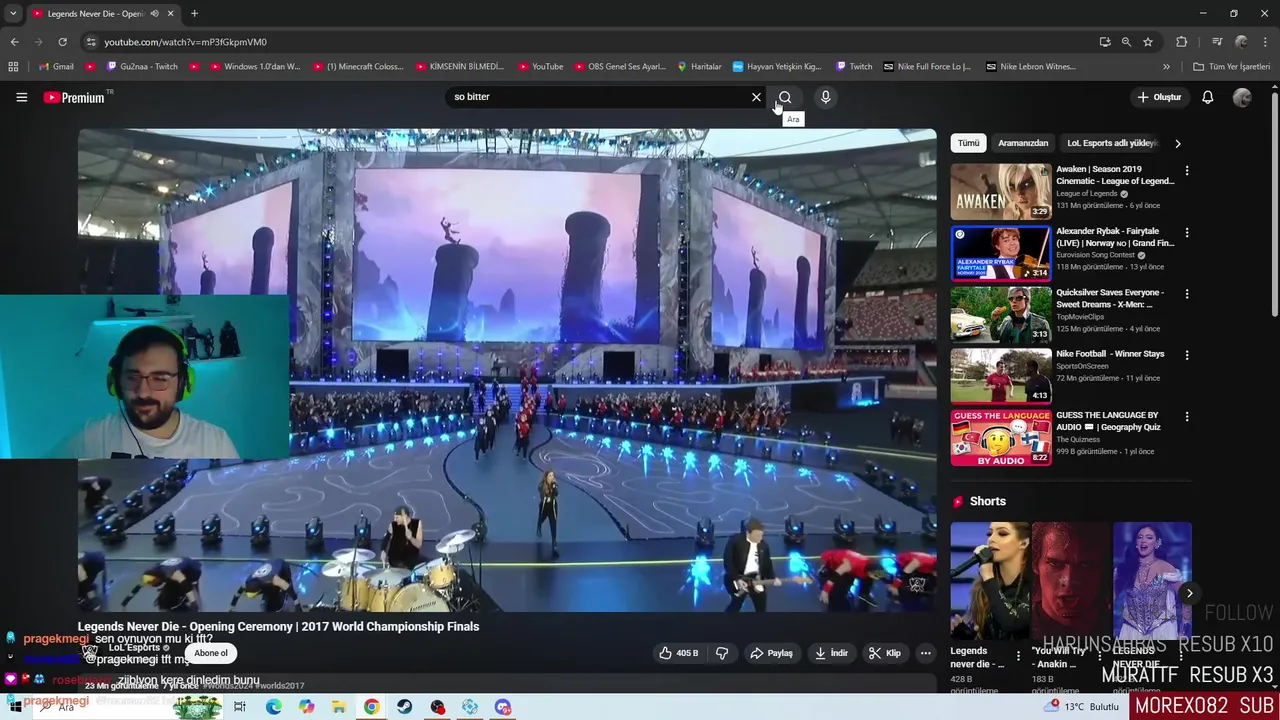Share the video with Paylaş
This screenshot has height=720, width=1280.
click(771, 653)
